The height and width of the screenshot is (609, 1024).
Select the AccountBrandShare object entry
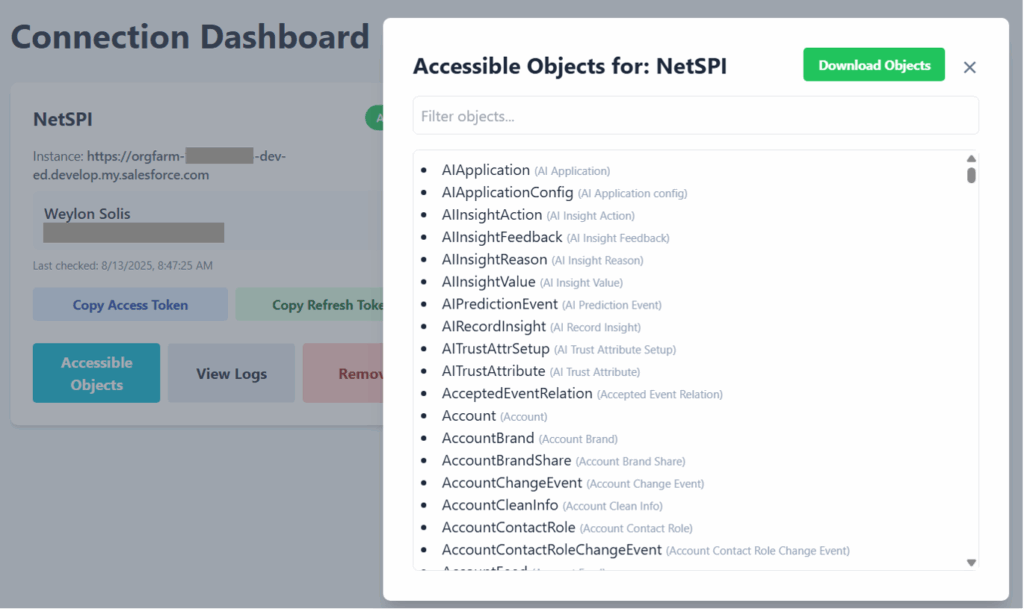point(564,460)
